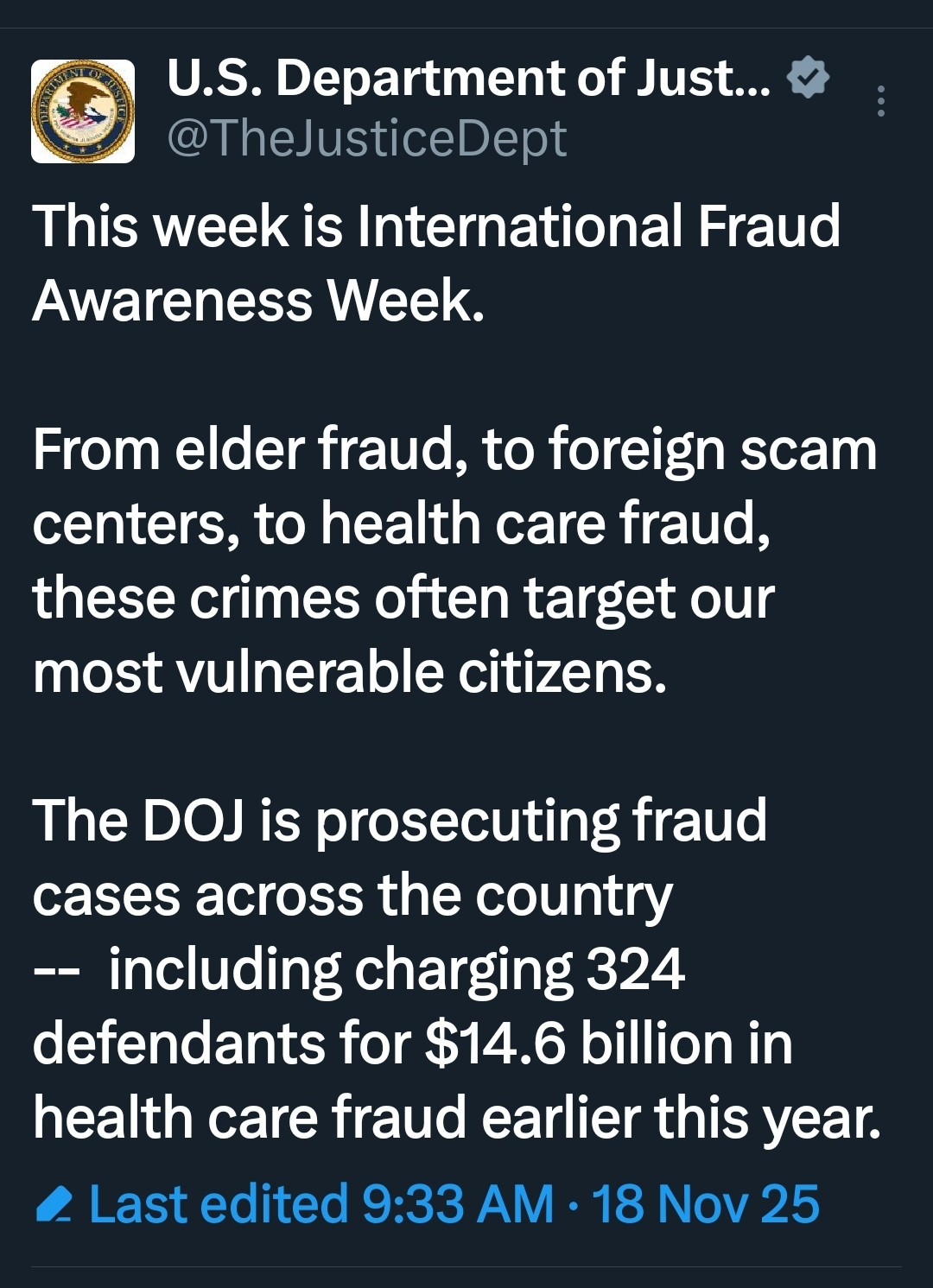Tap the "$14.6" amount text
This screenshot has height=1288, width=933.
(x=495, y=1044)
